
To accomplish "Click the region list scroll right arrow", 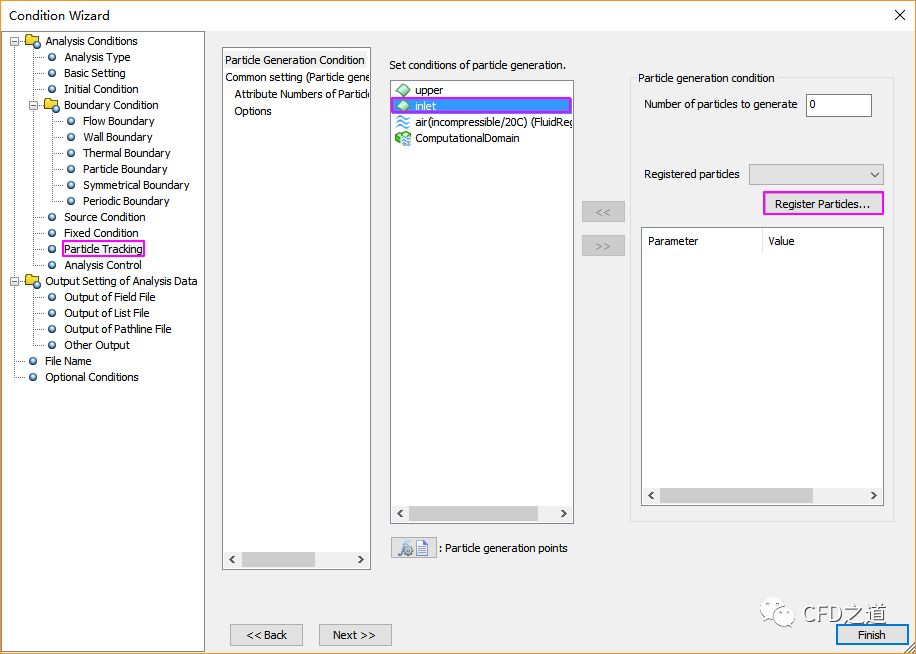I will pyautogui.click(x=564, y=513).
